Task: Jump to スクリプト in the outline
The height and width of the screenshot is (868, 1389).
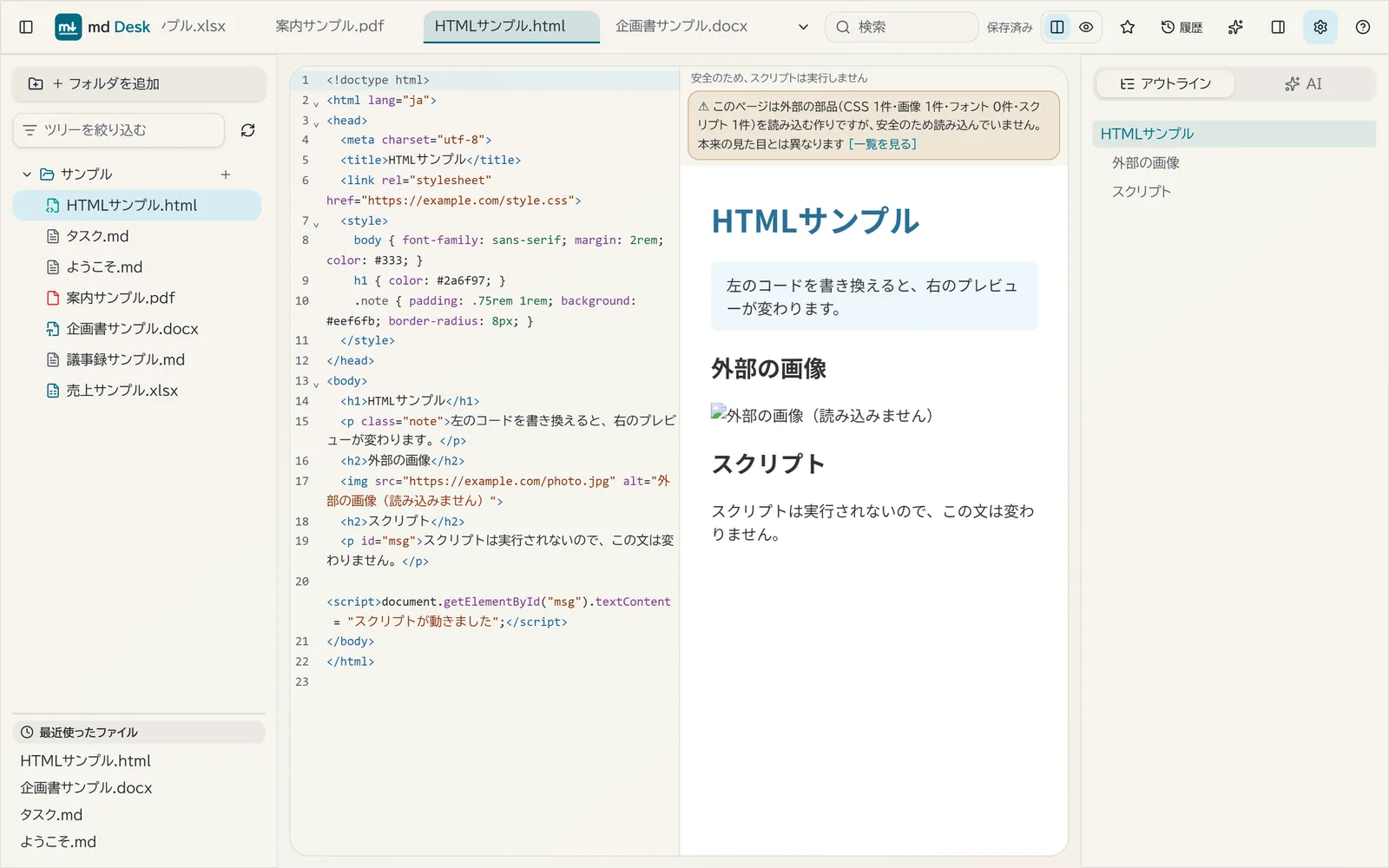Action: [x=1142, y=192]
